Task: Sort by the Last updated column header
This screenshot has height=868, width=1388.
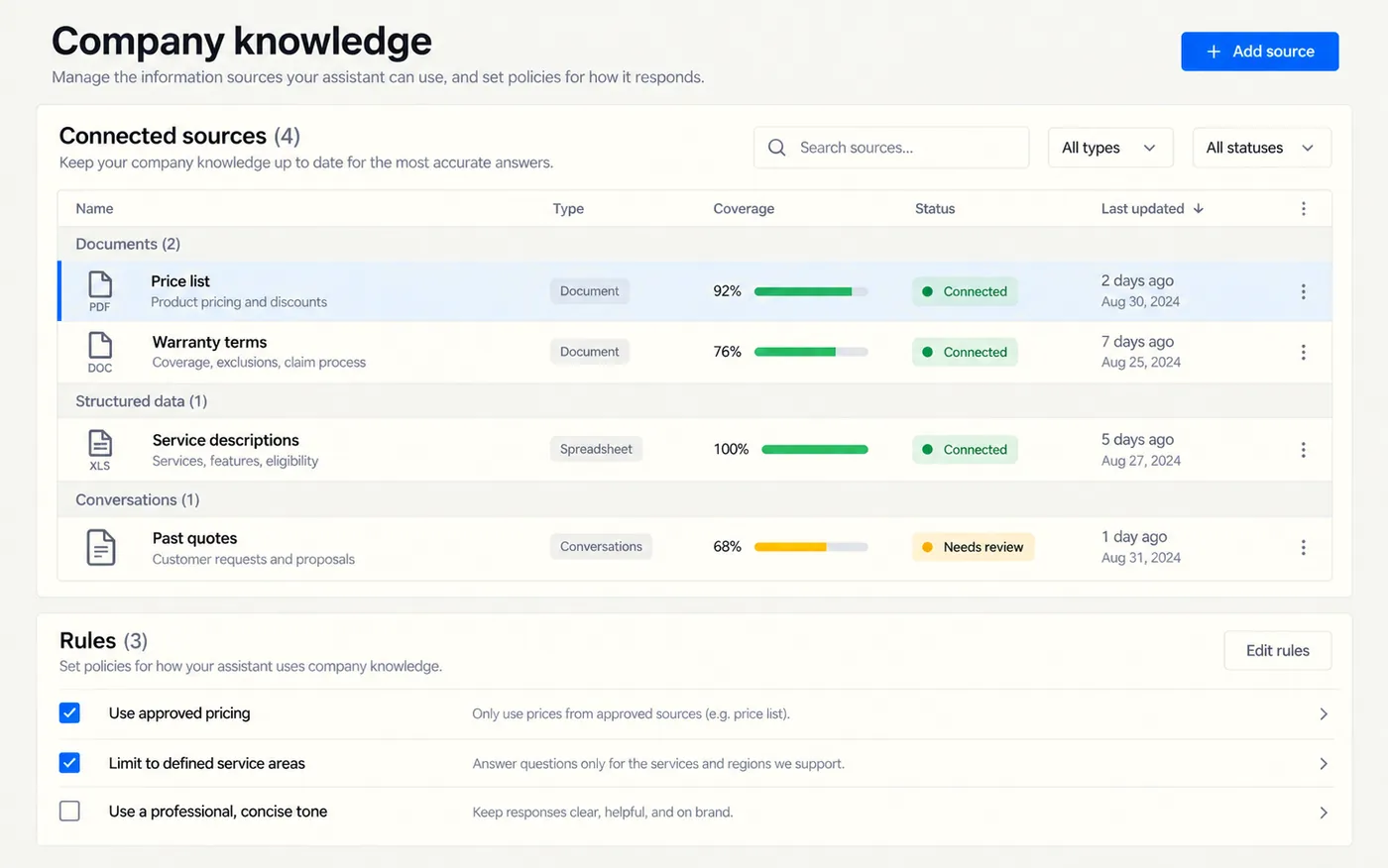Action: click(x=1142, y=208)
